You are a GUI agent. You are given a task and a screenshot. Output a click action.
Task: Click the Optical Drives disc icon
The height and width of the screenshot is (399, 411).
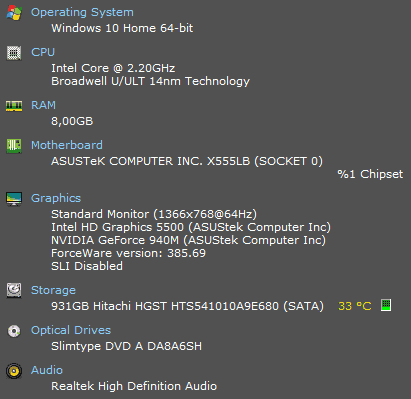pyautogui.click(x=14, y=331)
